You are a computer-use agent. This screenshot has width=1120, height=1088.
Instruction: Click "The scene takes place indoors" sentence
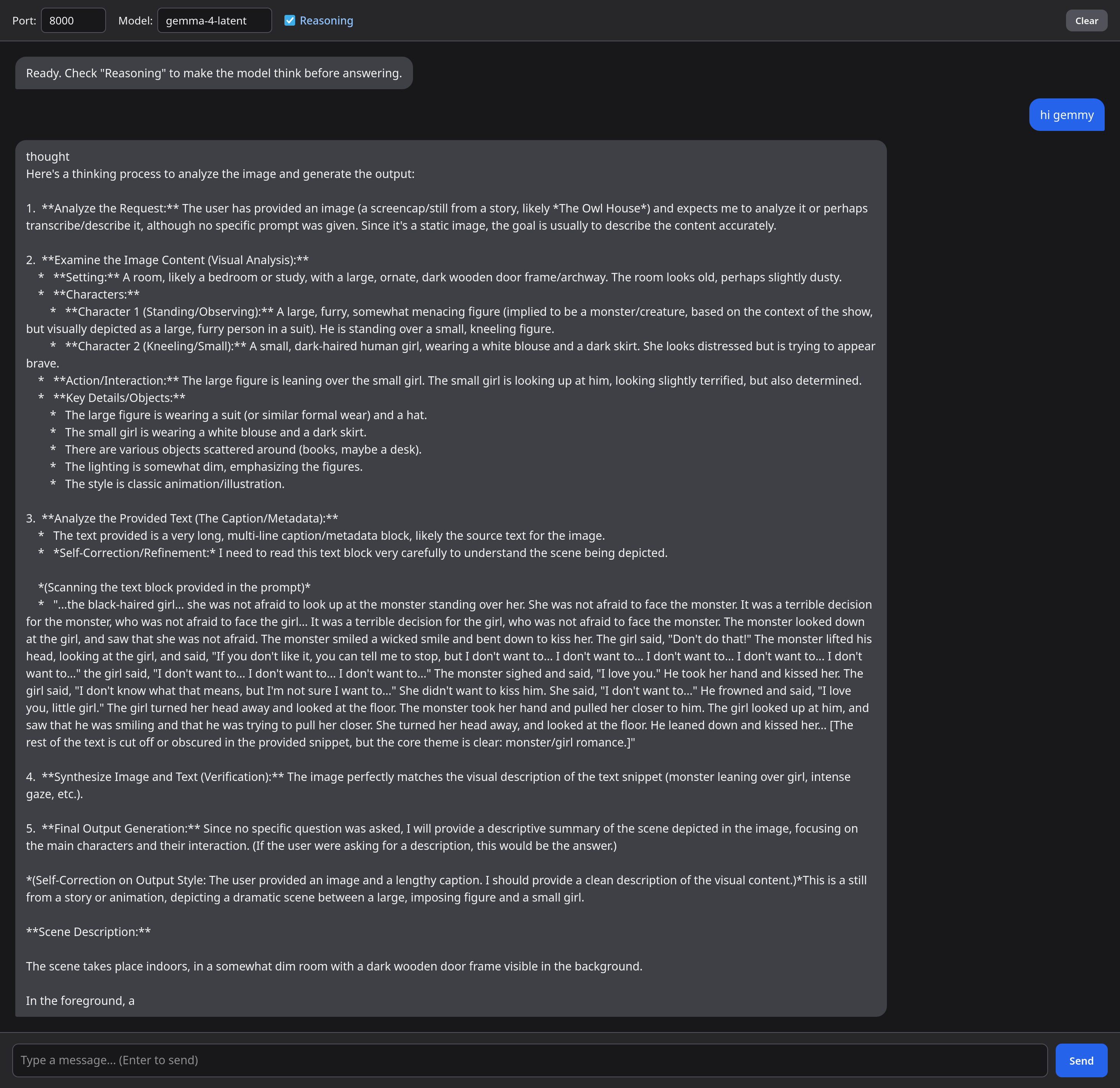point(334,966)
